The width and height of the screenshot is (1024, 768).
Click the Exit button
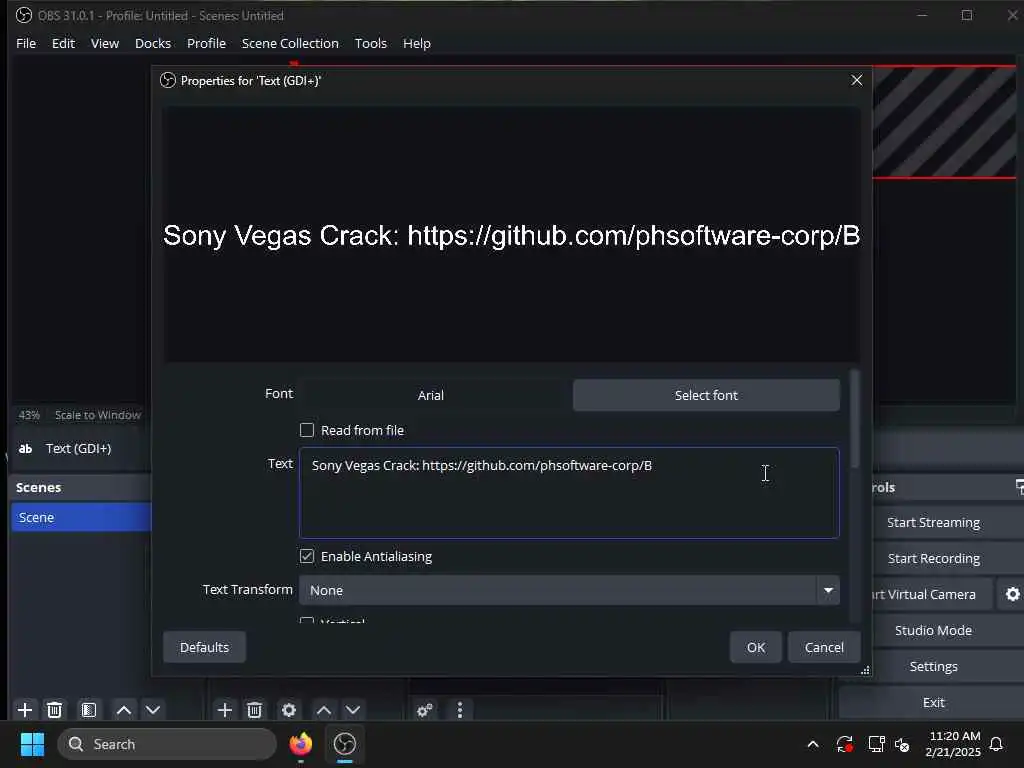933,702
